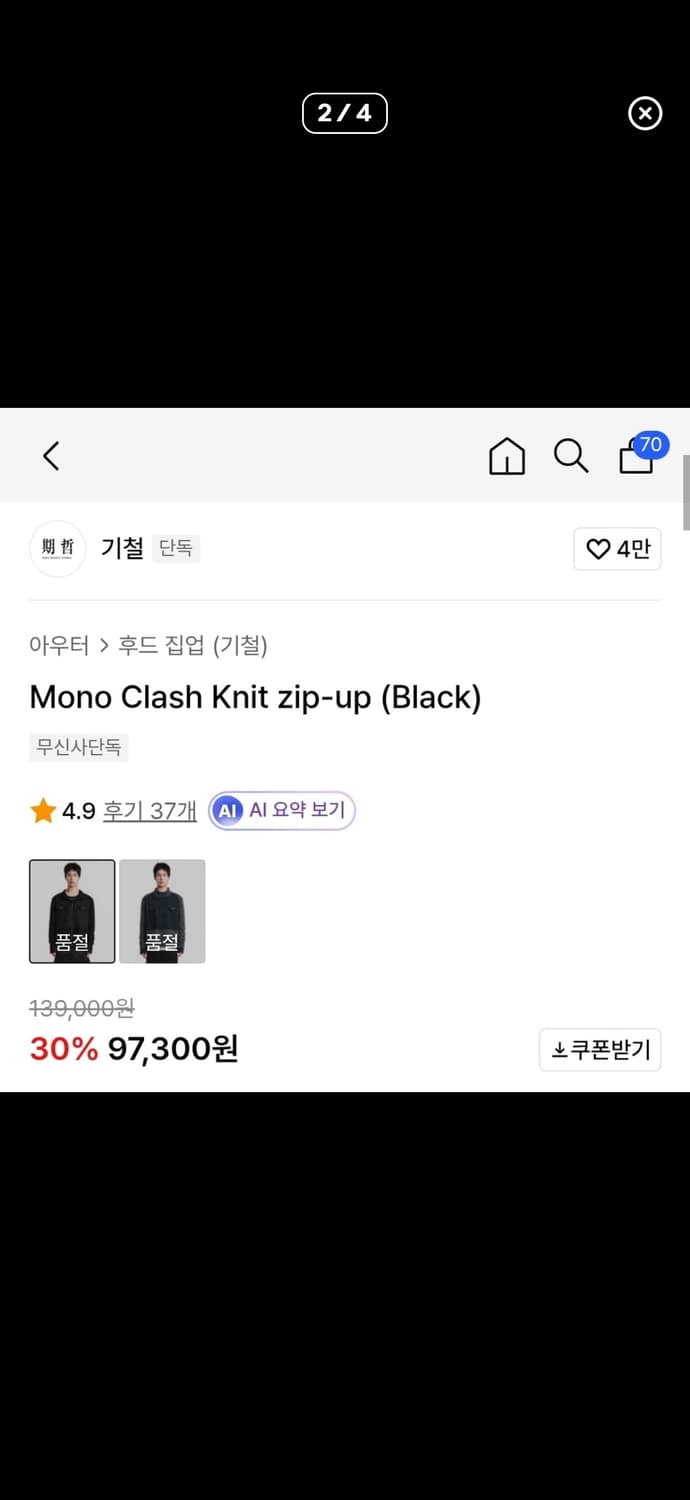Open the search icon
The height and width of the screenshot is (1500, 690).
(x=571, y=456)
